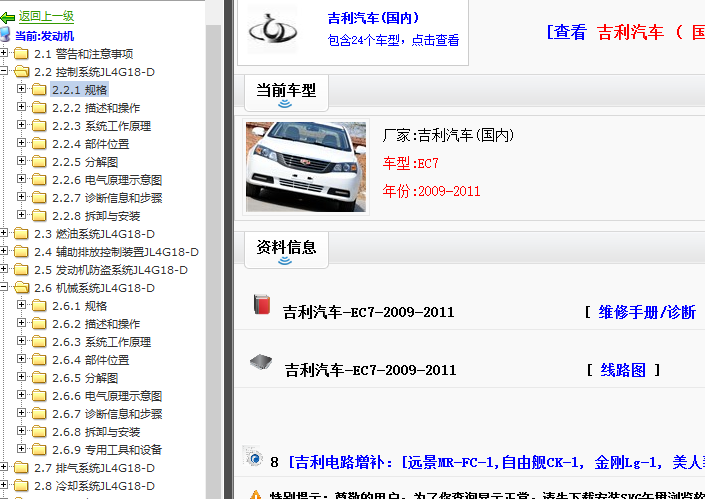Select 2.6.5 分解图 tree label
Image resolution: width=705 pixels, height=499 pixels.
tap(85, 378)
